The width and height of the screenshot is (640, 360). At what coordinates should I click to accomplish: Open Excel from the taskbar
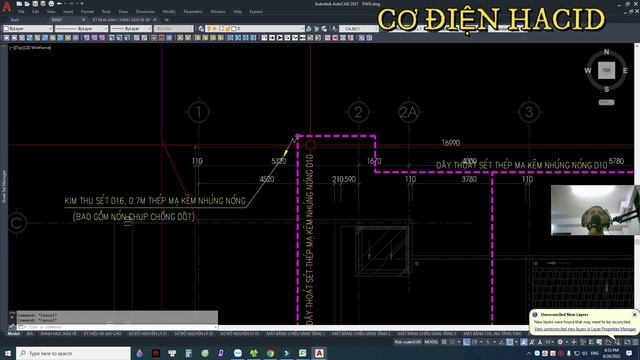[302, 353]
